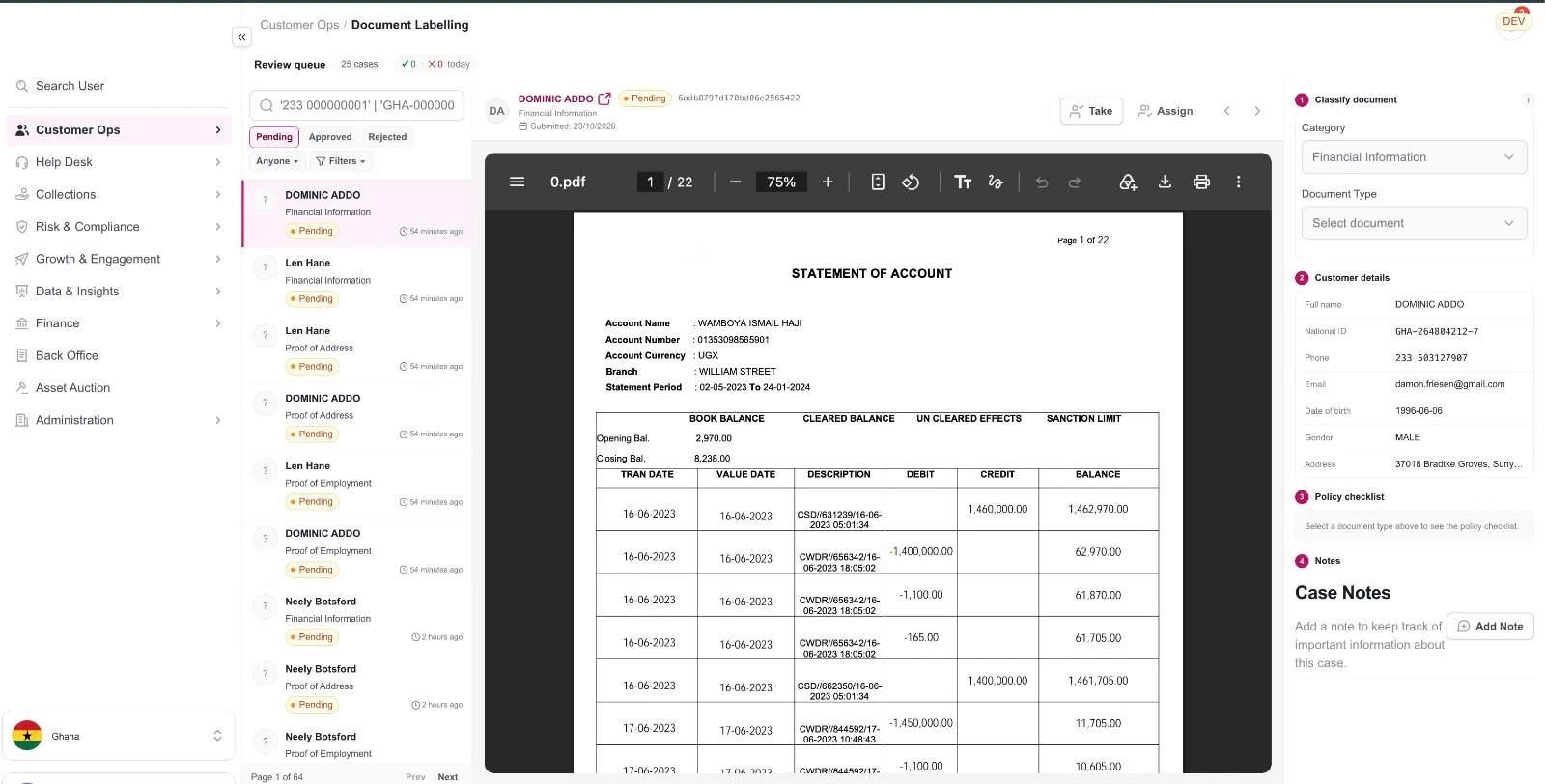The width and height of the screenshot is (1545, 784).
Task: Print the PDF document
Action: [x=1201, y=182]
